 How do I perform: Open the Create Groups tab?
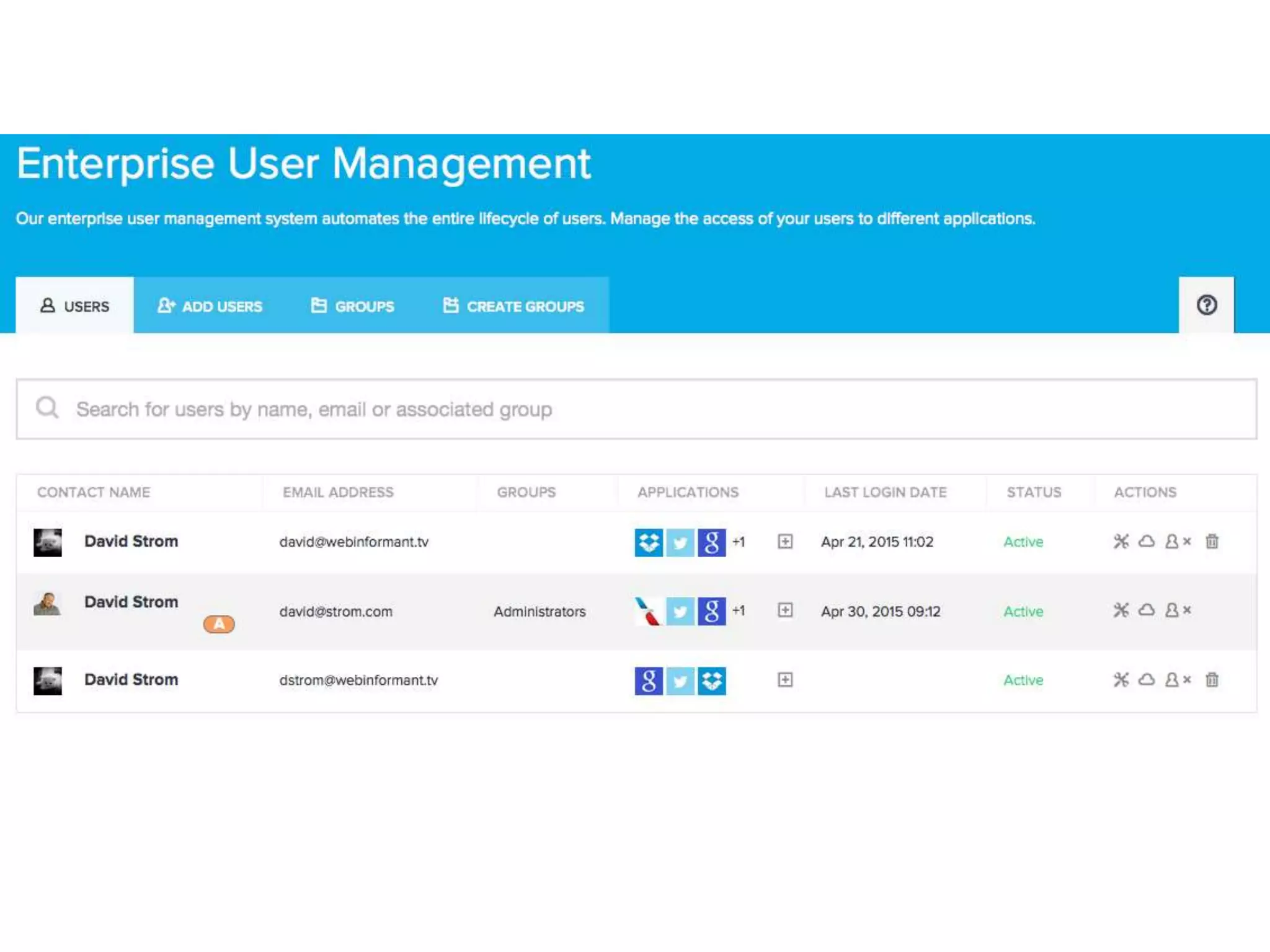click(x=513, y=306)
